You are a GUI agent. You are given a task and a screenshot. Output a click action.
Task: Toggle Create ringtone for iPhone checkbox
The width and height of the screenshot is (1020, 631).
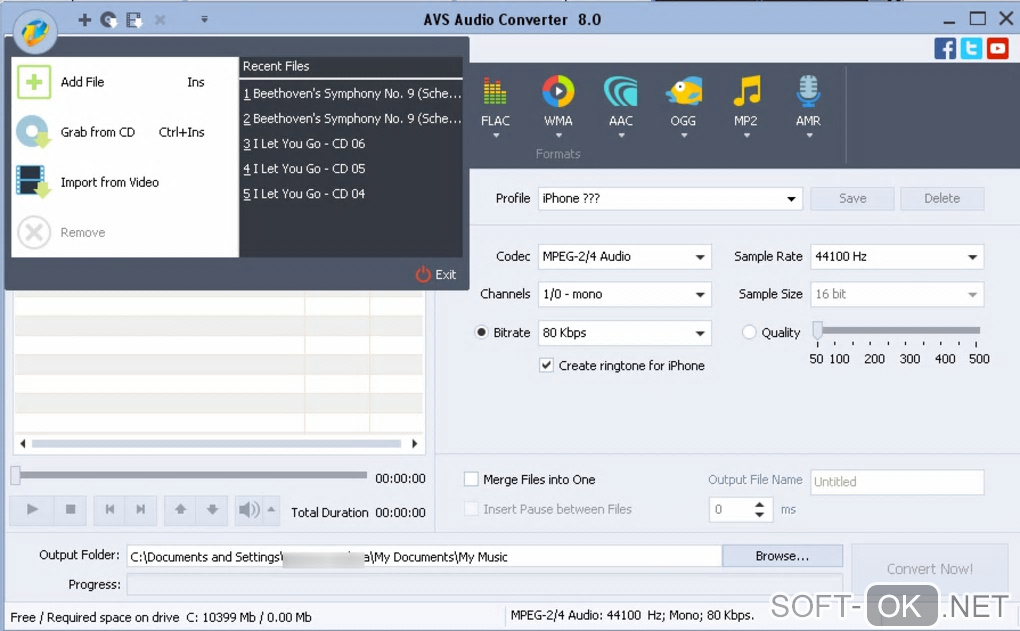point(546,366)
